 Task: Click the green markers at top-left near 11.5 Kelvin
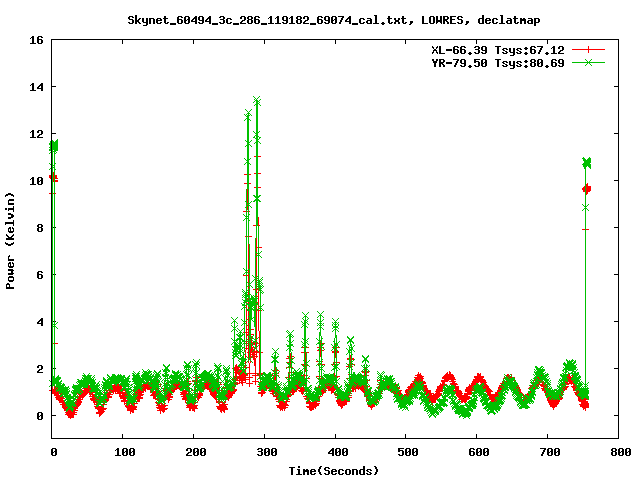pos(54,146)
